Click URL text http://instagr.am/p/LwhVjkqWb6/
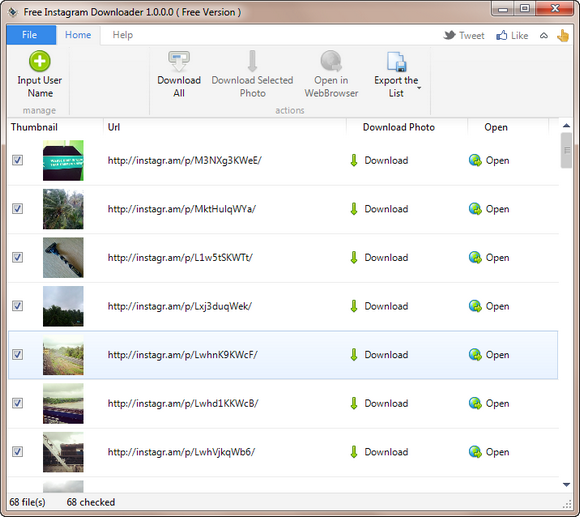Screen dimensions: 580x517 coord(181,452)
